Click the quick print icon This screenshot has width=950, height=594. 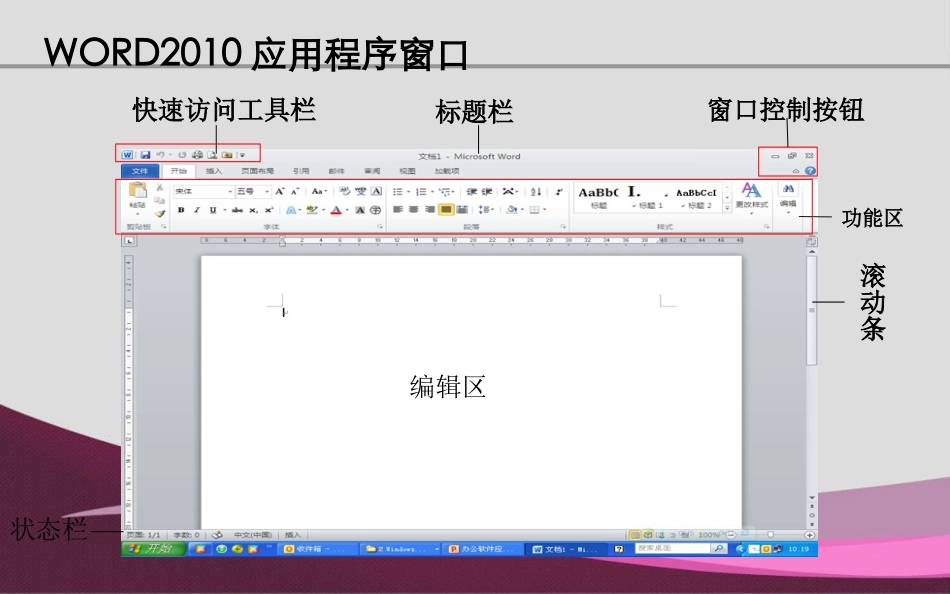click(x=197, y=155)
